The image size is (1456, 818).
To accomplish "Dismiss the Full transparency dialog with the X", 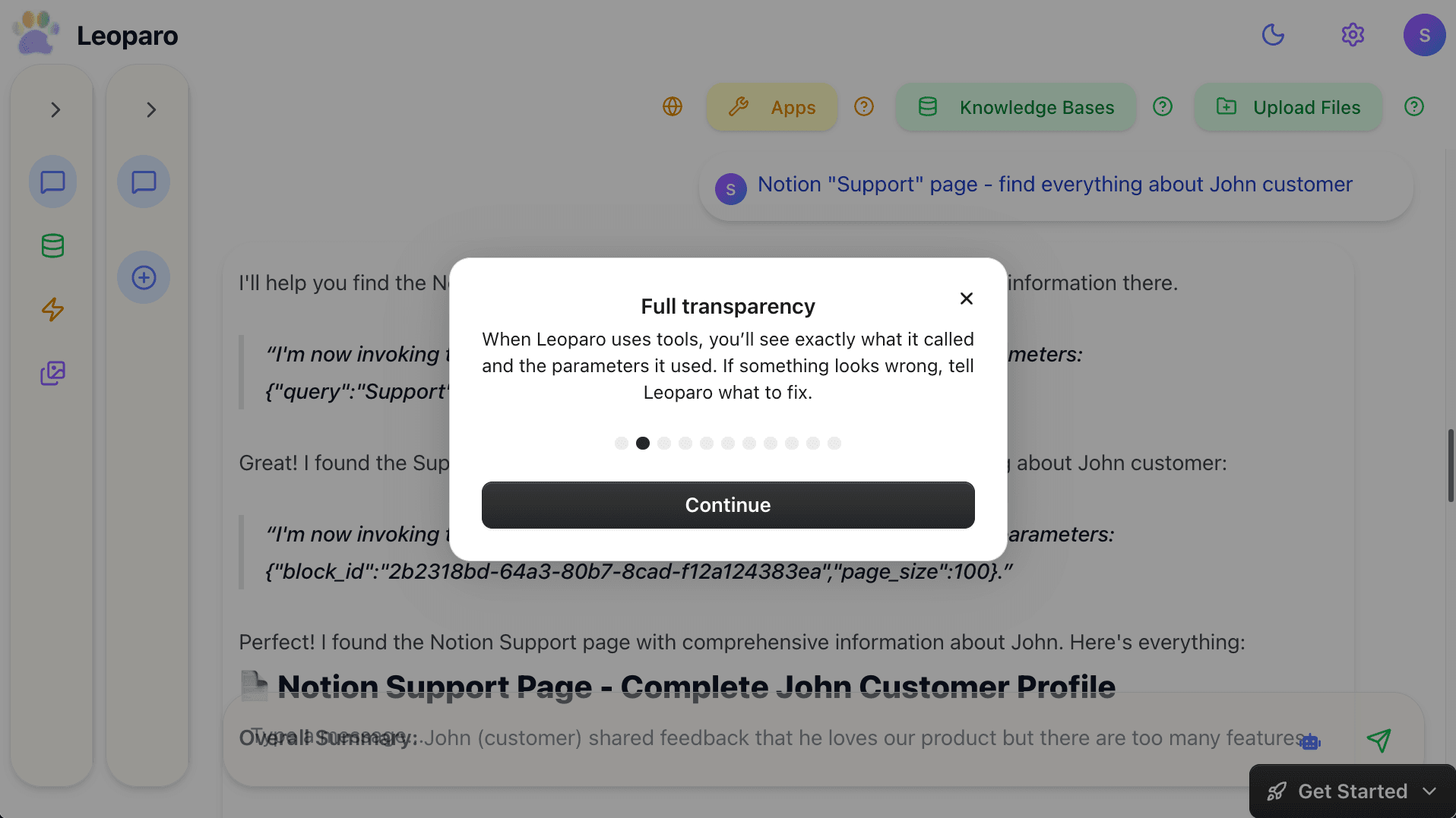I will coord(966,298).
